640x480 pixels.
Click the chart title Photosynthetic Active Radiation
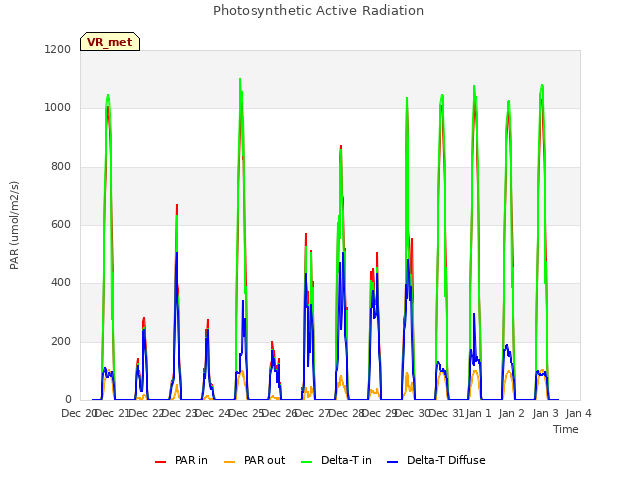[318, 11]
